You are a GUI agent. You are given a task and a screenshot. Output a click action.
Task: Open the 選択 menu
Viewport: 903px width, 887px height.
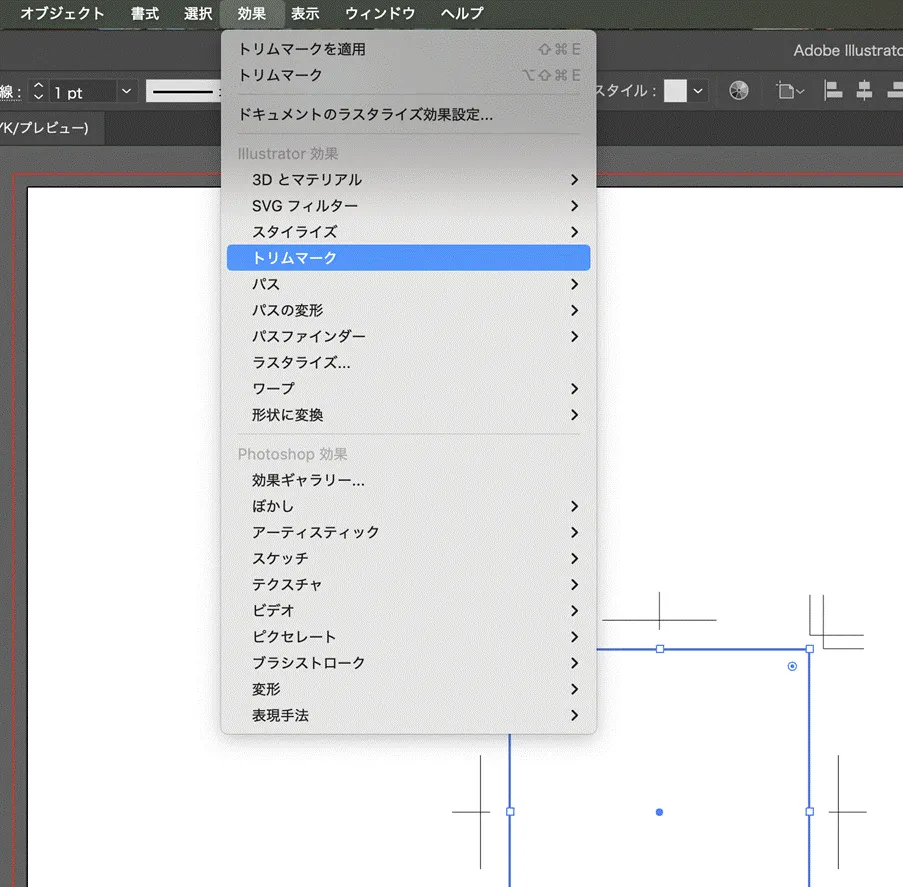(x=198, y=13)
